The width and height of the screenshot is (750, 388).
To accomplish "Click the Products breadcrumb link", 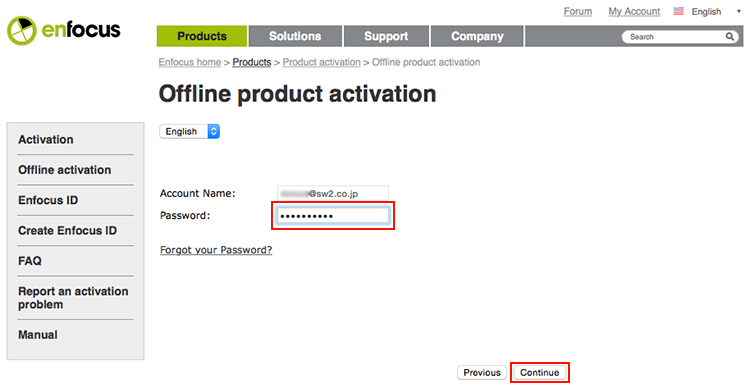I will (x=252, y=62).
